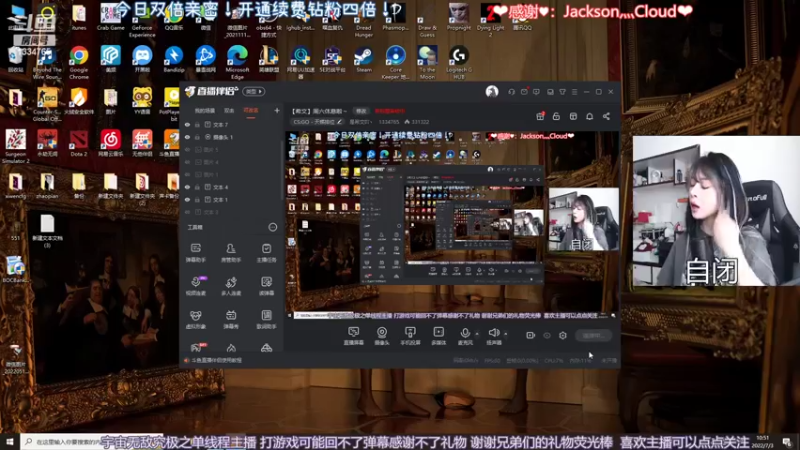Show the hidden 图片 1 source
800x450 pixels.
tap(187, 174)
